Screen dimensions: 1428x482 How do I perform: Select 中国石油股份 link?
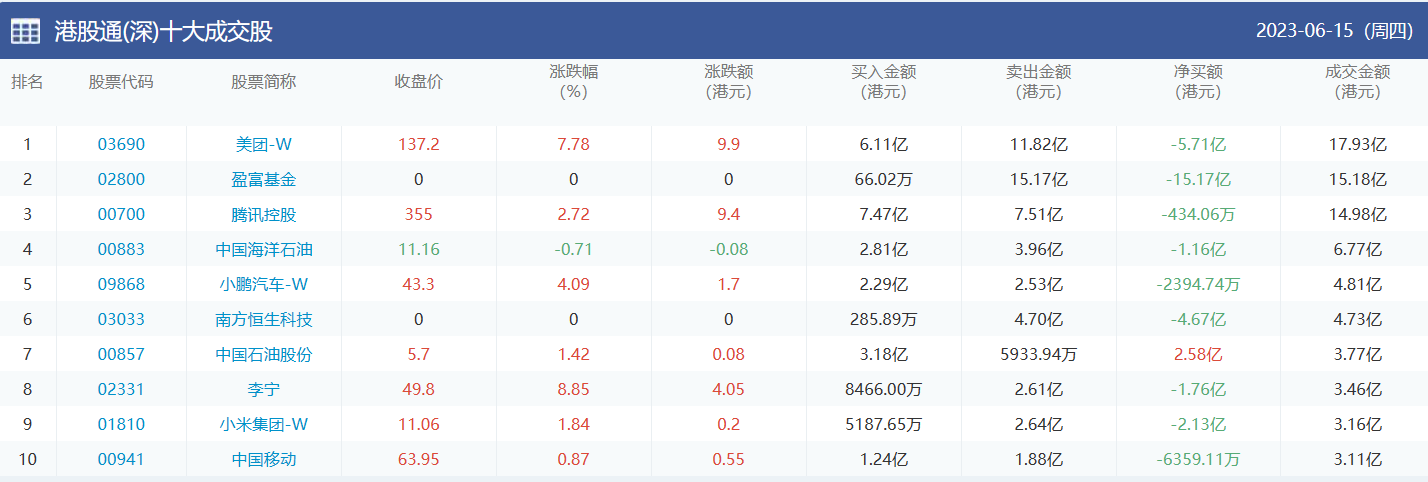pyautogui.click(x=263, y=354)
